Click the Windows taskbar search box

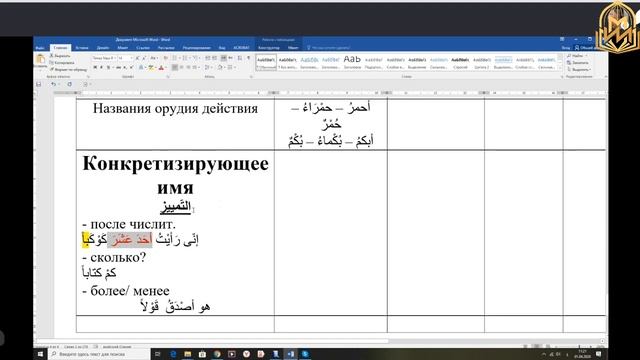[x=100, y=354]
